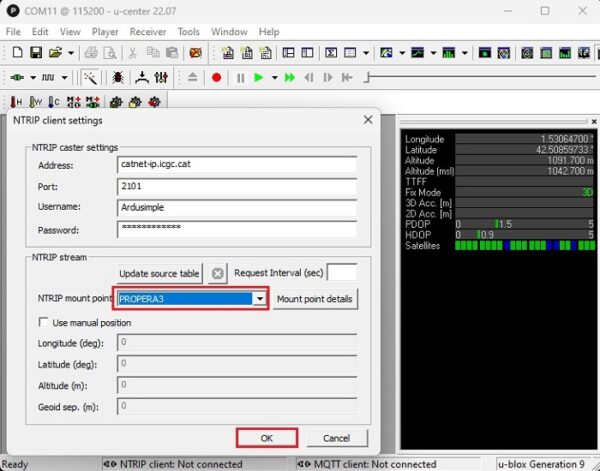Click the Pause playback icon
Viewport: 600px width, 471px height.
coord(240,77)
